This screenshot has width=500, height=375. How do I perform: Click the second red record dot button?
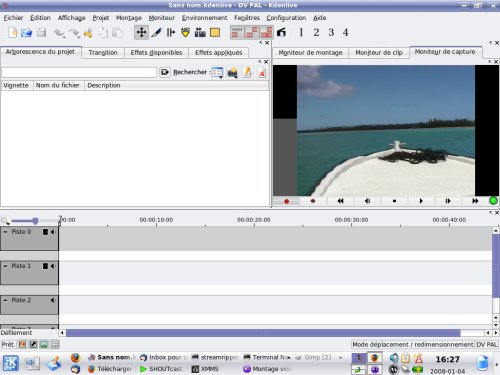(x=313, y=201)
